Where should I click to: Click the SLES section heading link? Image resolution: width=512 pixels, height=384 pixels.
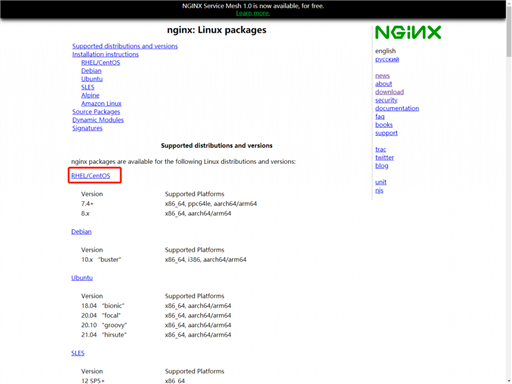(78, 353)
